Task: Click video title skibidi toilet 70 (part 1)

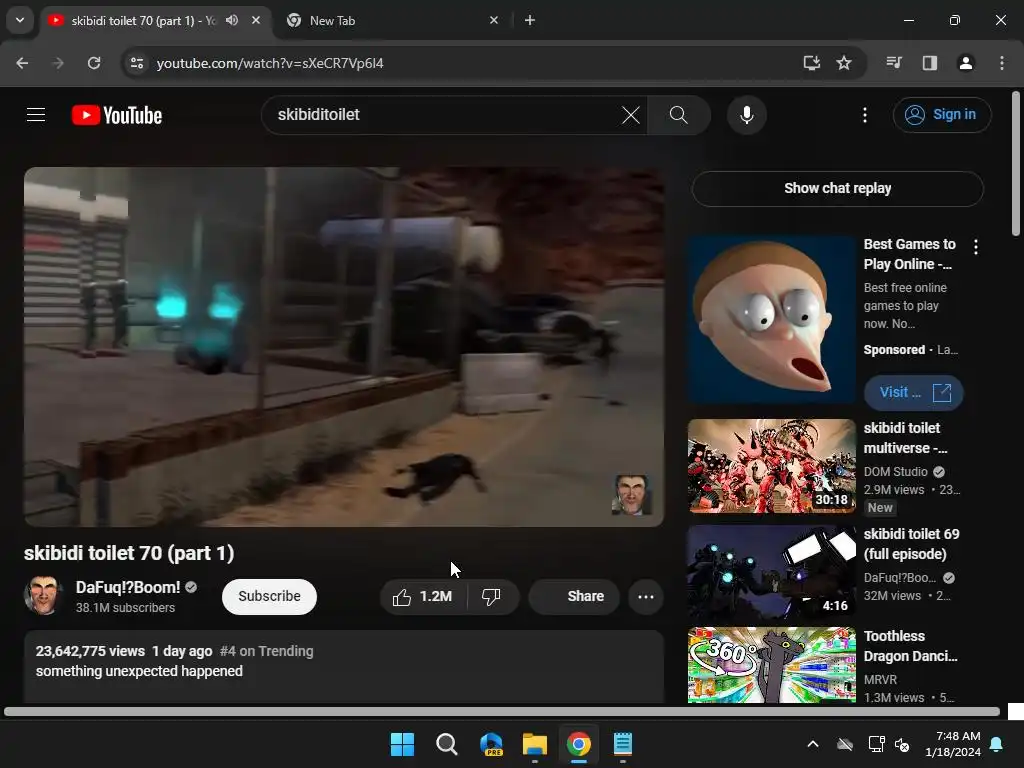Action: pyautogui.click(x=129, y=553)
